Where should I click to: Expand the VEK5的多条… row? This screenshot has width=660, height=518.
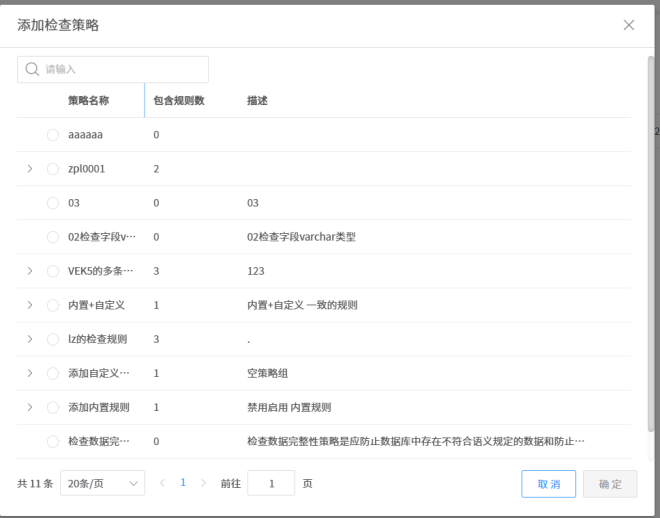(30, 271)
